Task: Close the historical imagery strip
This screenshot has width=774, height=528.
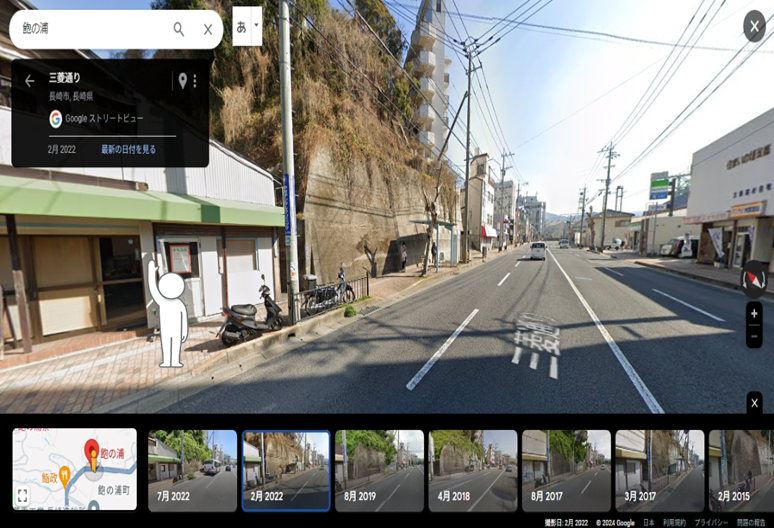Action: 755,402
